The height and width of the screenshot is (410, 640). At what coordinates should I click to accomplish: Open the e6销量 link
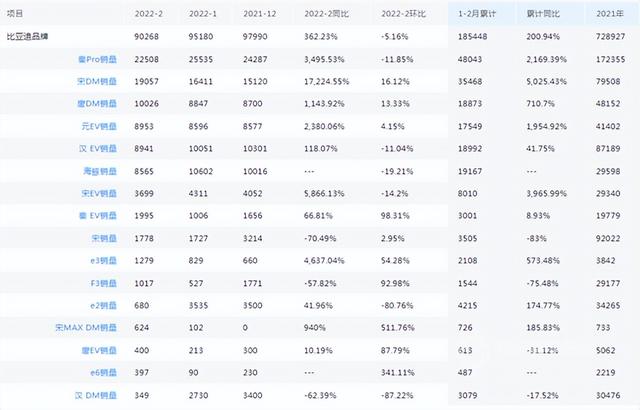coord(103,372)
